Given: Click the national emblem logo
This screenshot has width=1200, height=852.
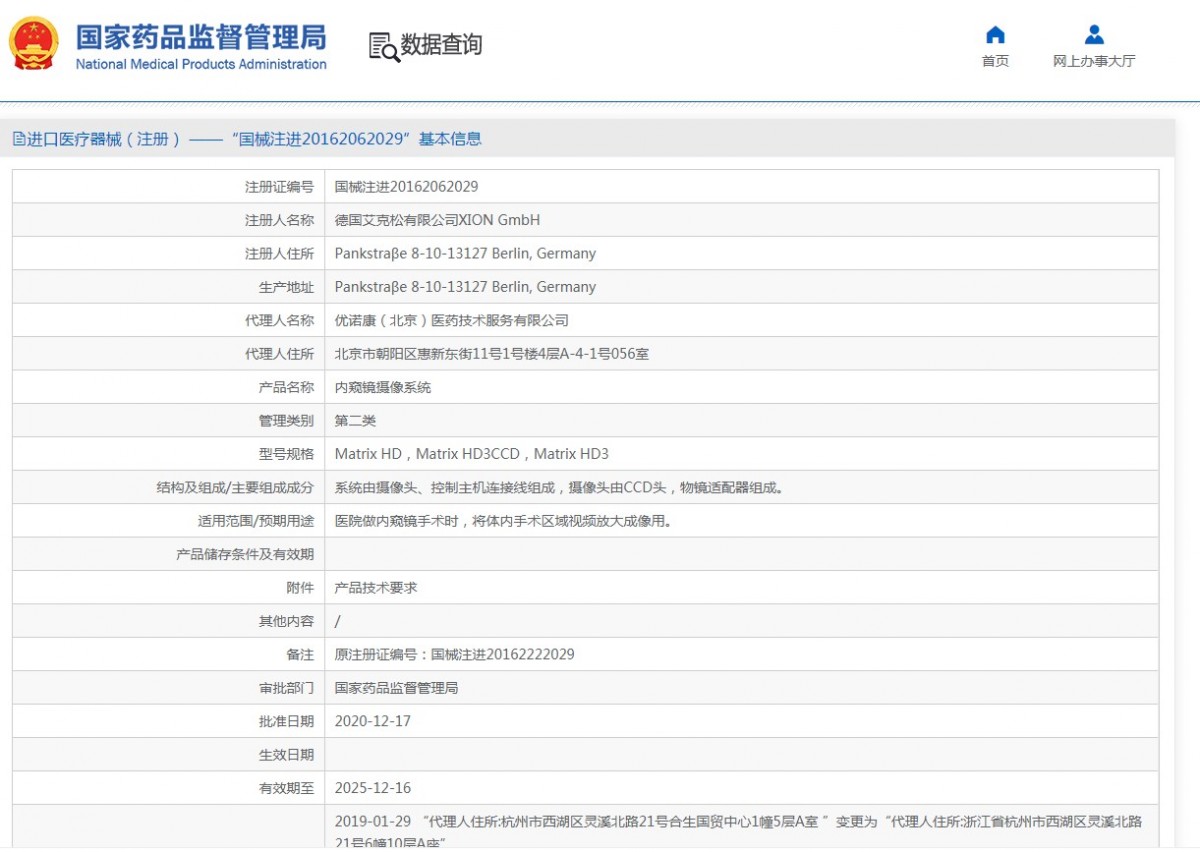Looking at the screenshot, I should [x=35, y=44].
